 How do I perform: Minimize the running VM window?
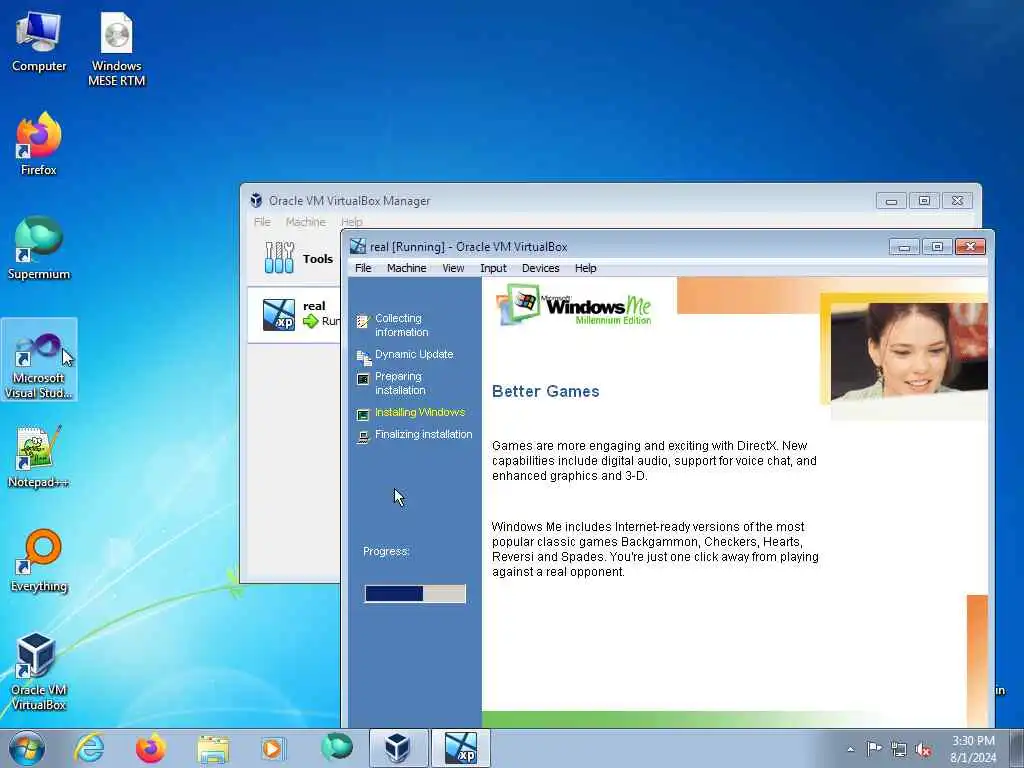coord(904,247)
